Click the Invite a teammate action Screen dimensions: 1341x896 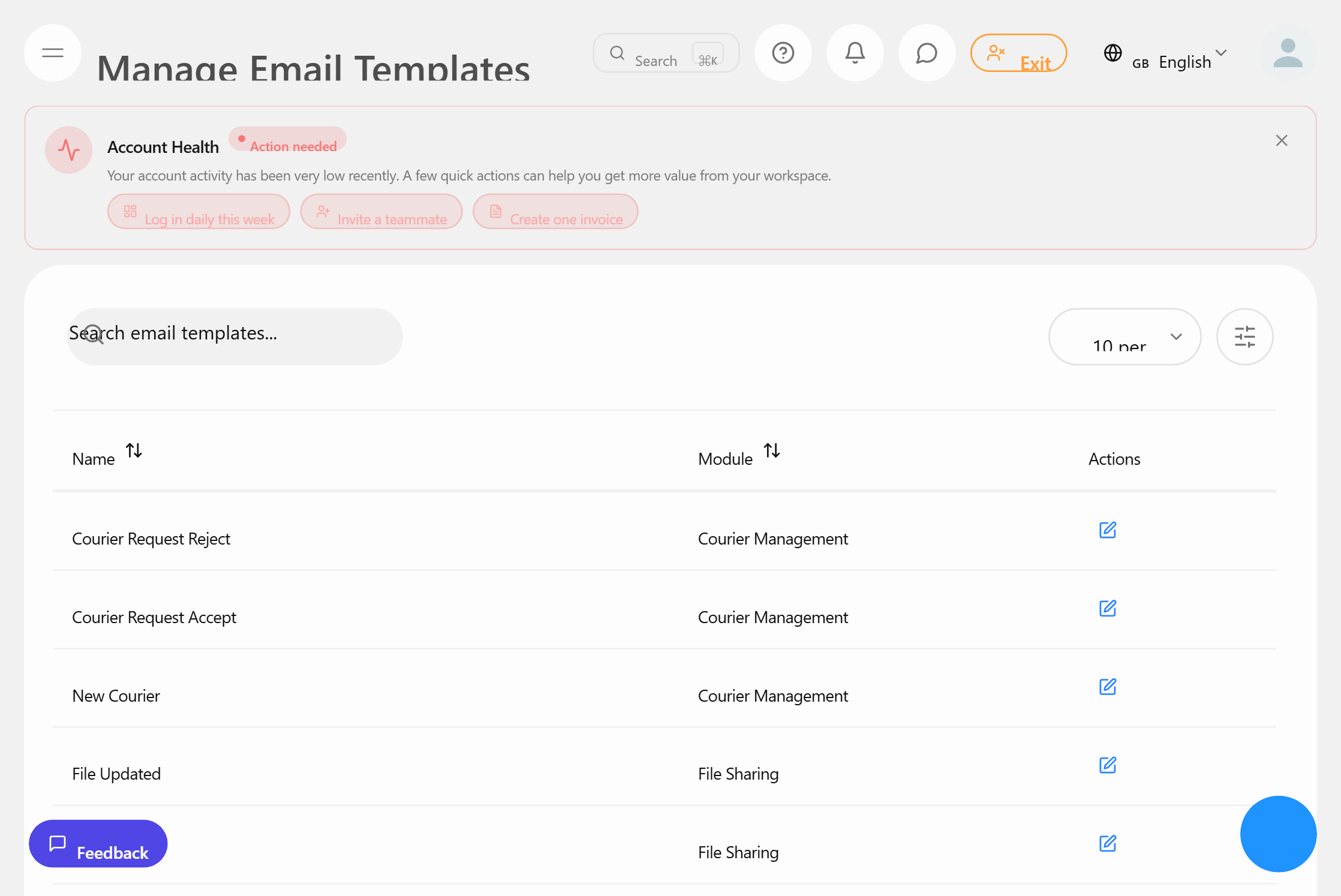tap(381, 212)
